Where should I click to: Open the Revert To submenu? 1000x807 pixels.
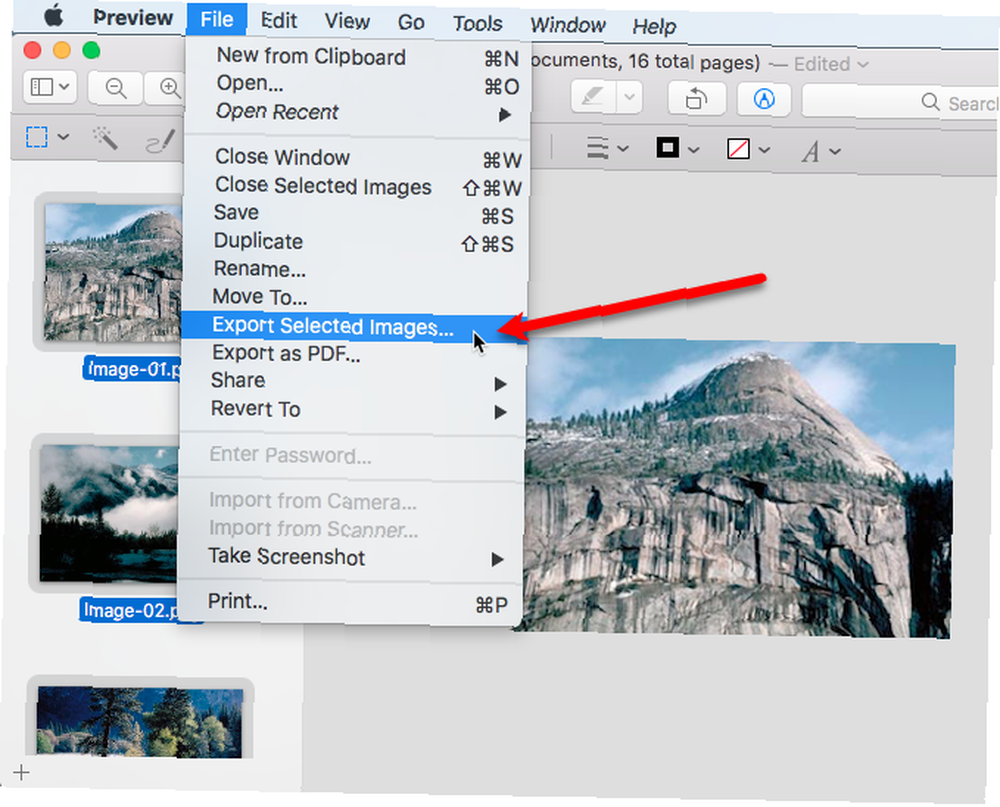tap(353, 409)
